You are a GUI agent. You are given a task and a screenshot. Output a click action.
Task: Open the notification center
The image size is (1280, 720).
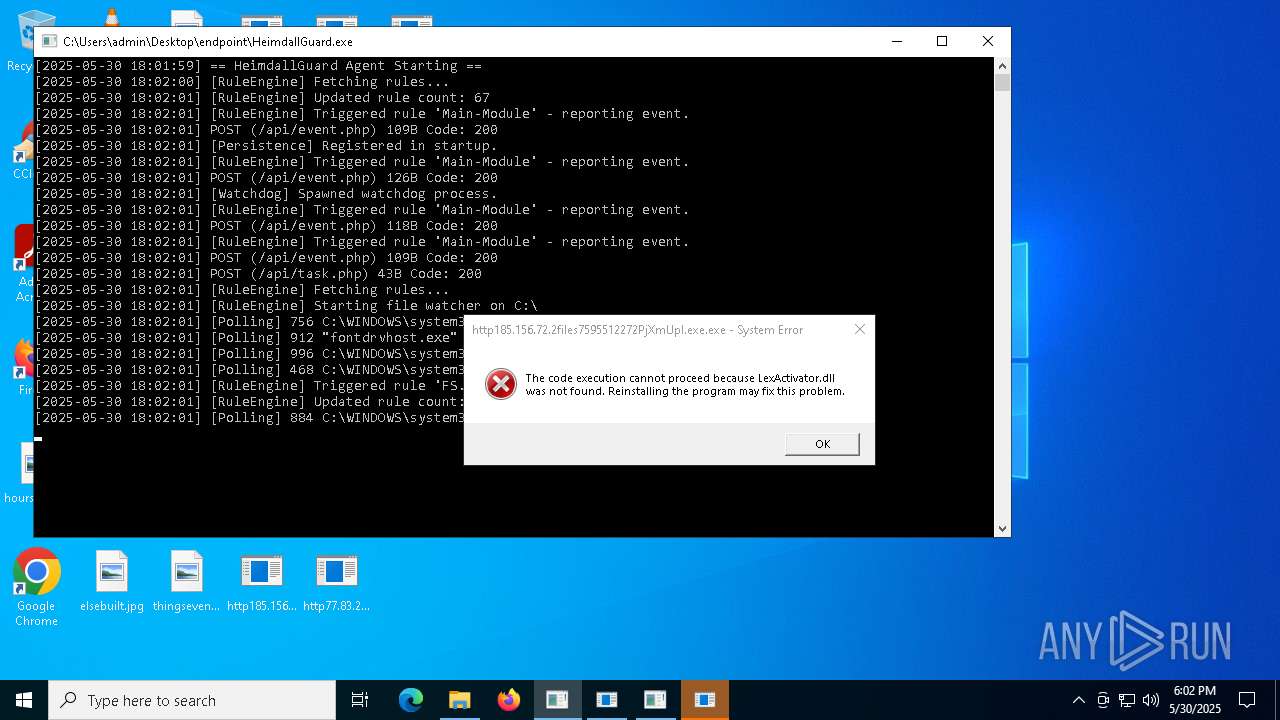click(x=1247, y=700)
